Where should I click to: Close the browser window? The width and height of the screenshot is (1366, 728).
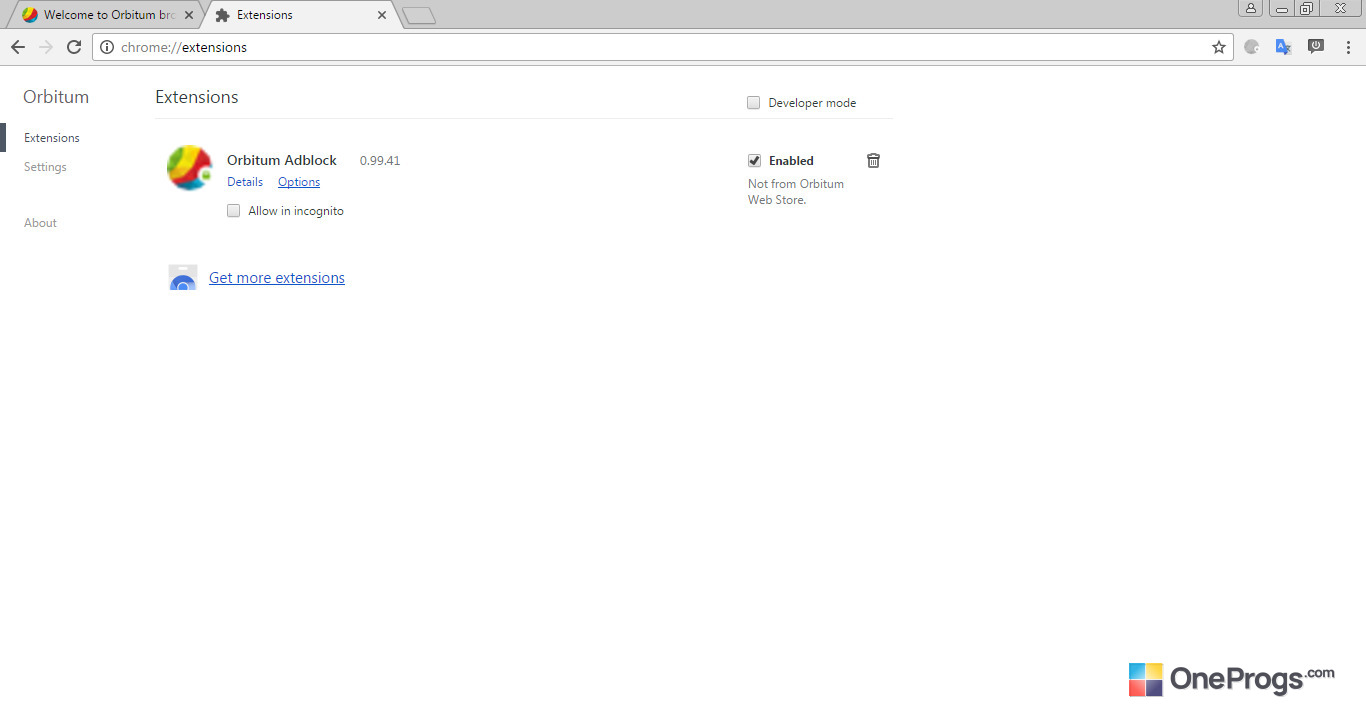click(x=1340, y=8)
